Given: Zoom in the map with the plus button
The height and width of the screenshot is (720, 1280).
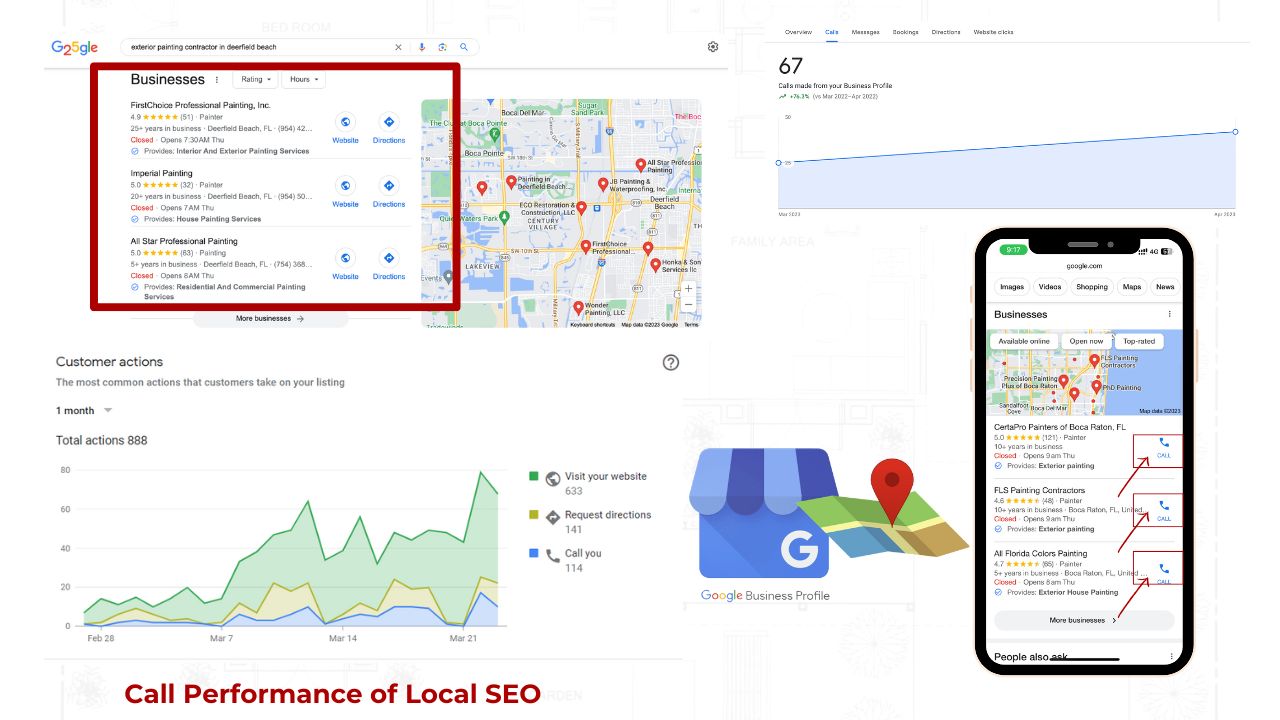Looking at the screenshot, I should [x=688, y=288].
